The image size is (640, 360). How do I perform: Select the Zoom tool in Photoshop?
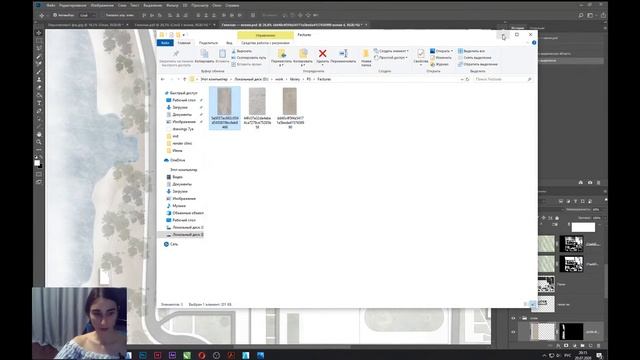coord(39,142)
